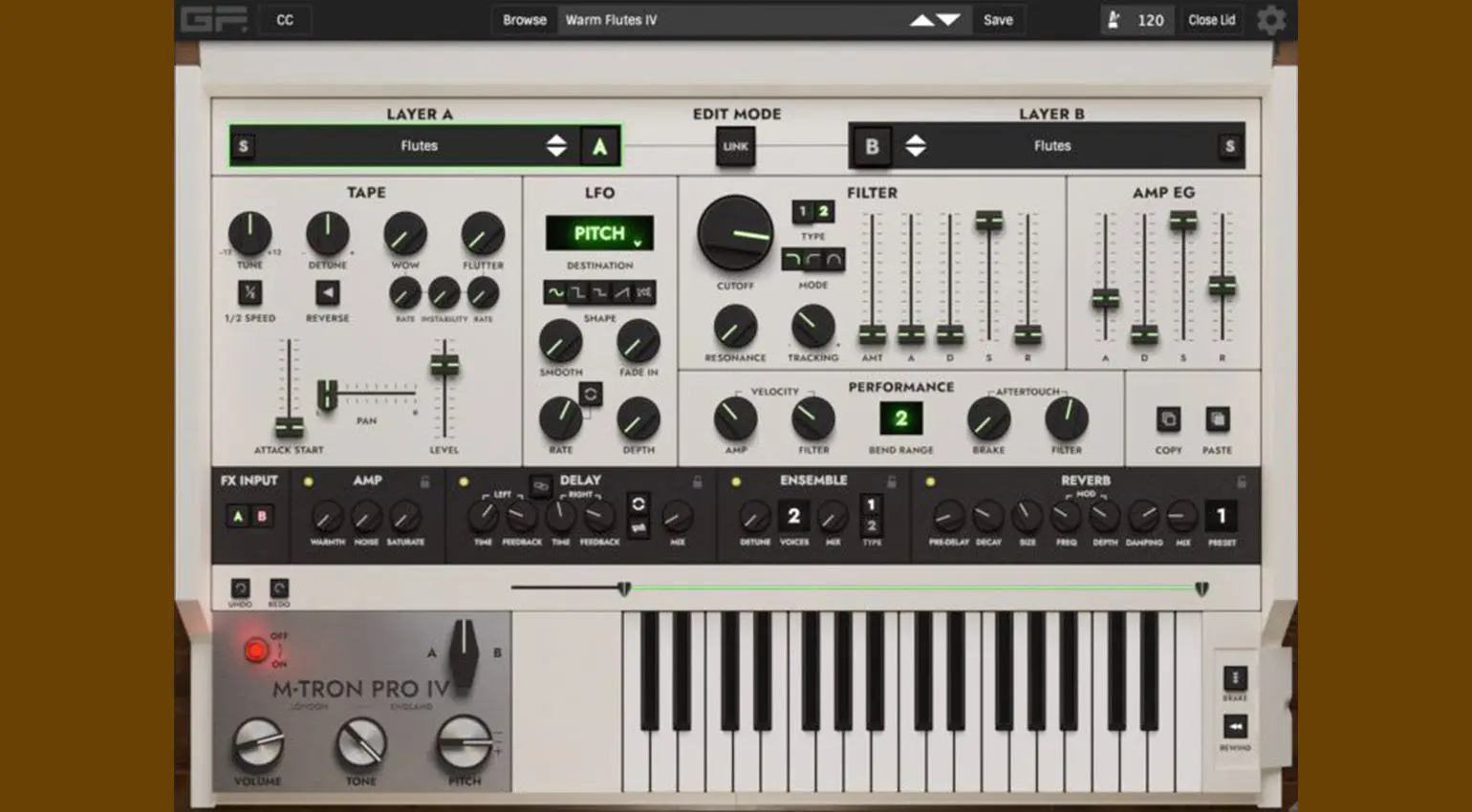
Task: Open the settings gear icon
Action: 1270,20
